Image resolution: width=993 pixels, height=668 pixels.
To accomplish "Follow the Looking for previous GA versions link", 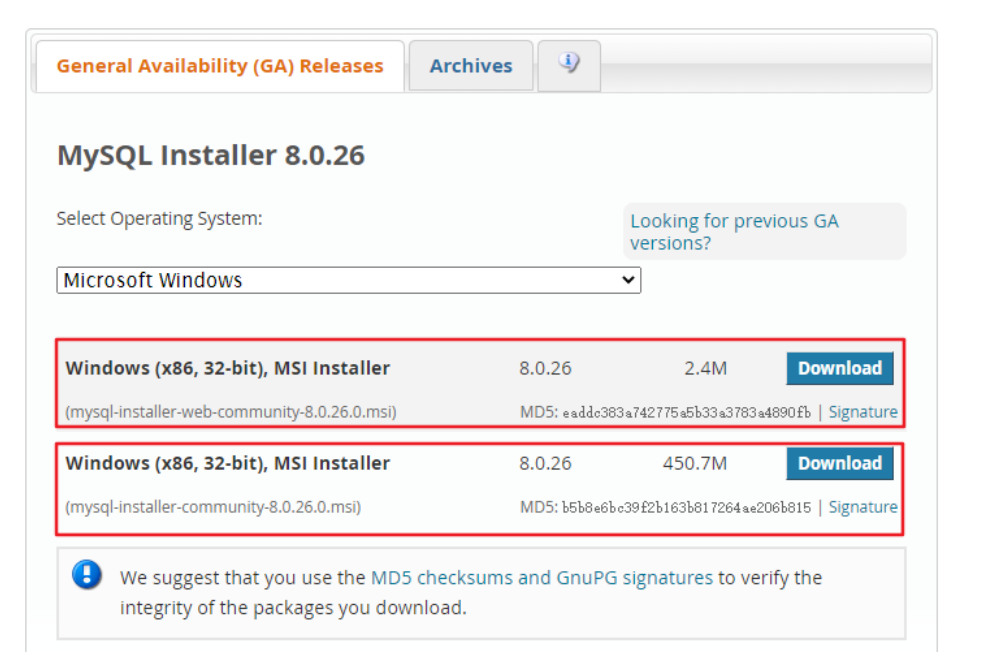I will pyautogui.click(x=734, y=232).
